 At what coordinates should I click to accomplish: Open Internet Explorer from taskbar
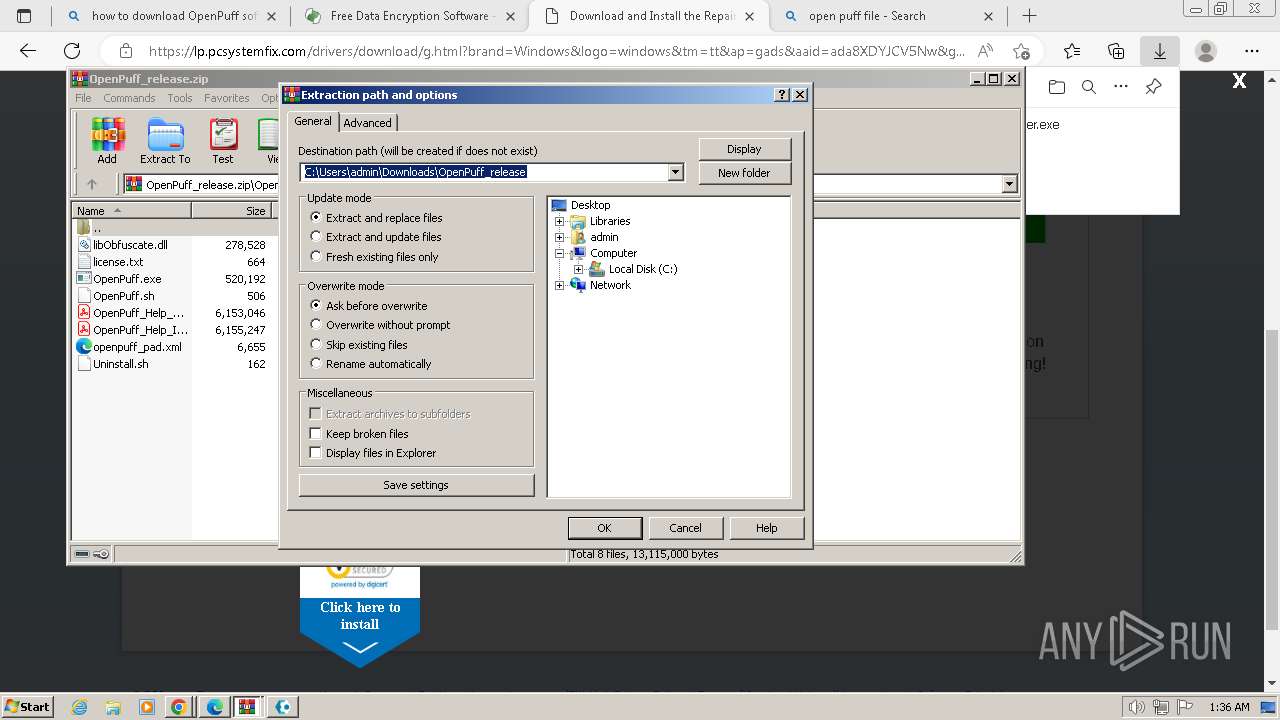(80, 706)
